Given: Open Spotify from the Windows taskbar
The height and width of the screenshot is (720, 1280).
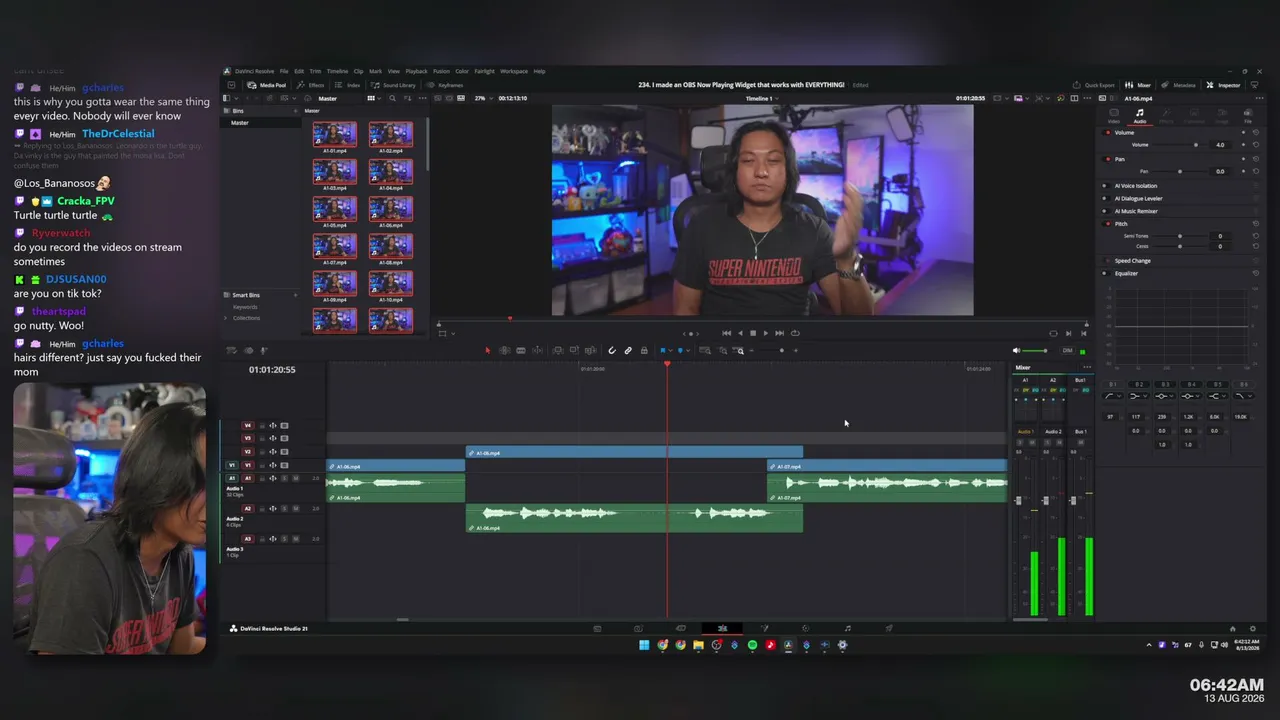Looking at the screenshot, I should [x=752, y=645].
